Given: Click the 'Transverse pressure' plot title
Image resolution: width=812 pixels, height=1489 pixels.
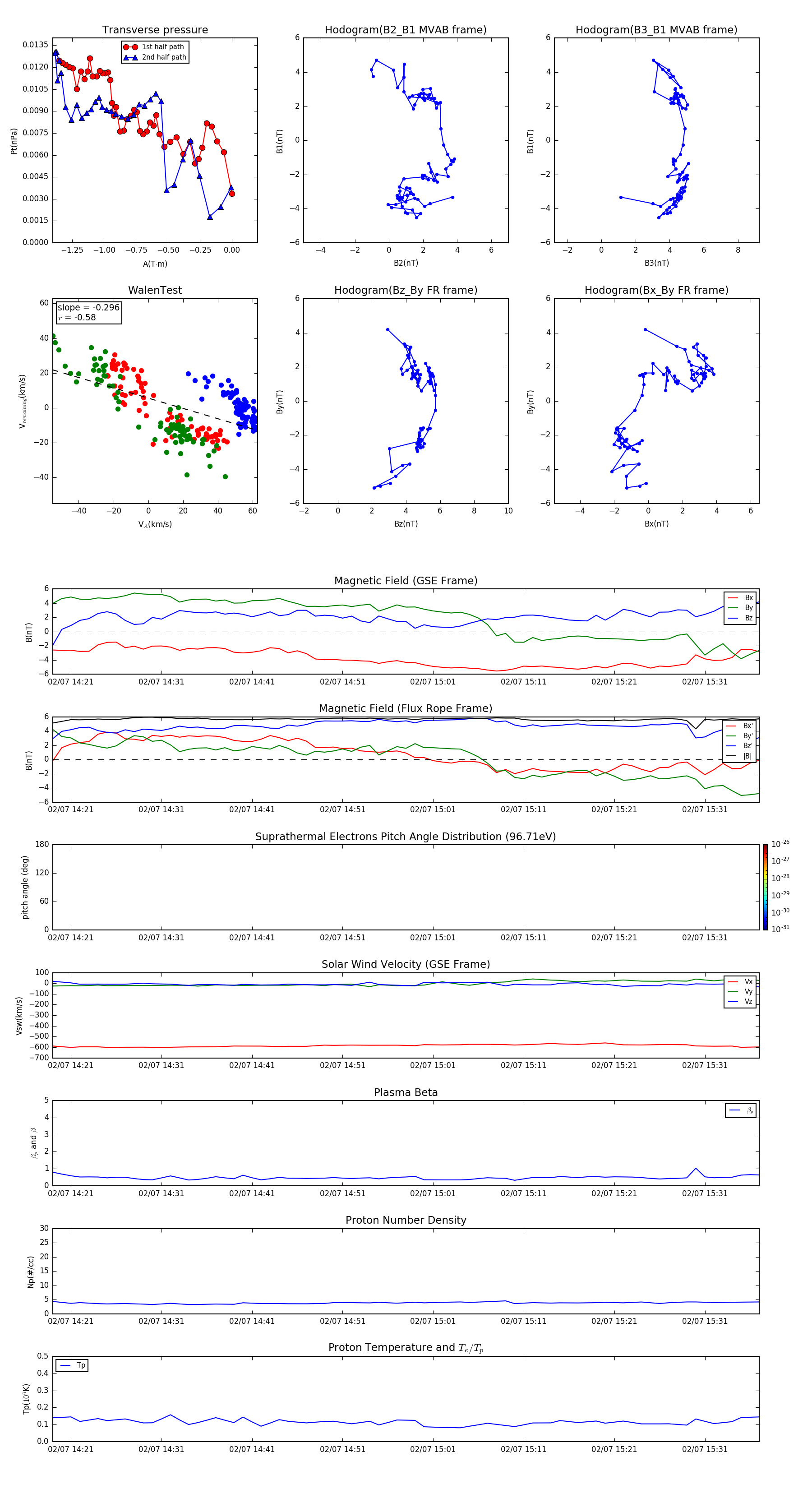Looking at the screenshot, I should pos(155,30).
